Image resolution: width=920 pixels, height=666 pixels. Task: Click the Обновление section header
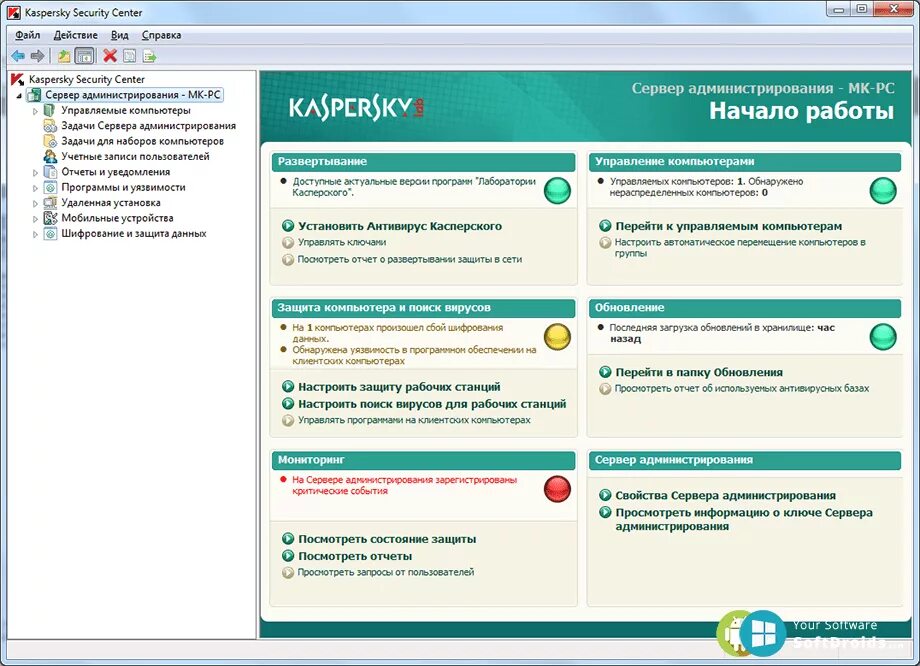pos(745,308)
